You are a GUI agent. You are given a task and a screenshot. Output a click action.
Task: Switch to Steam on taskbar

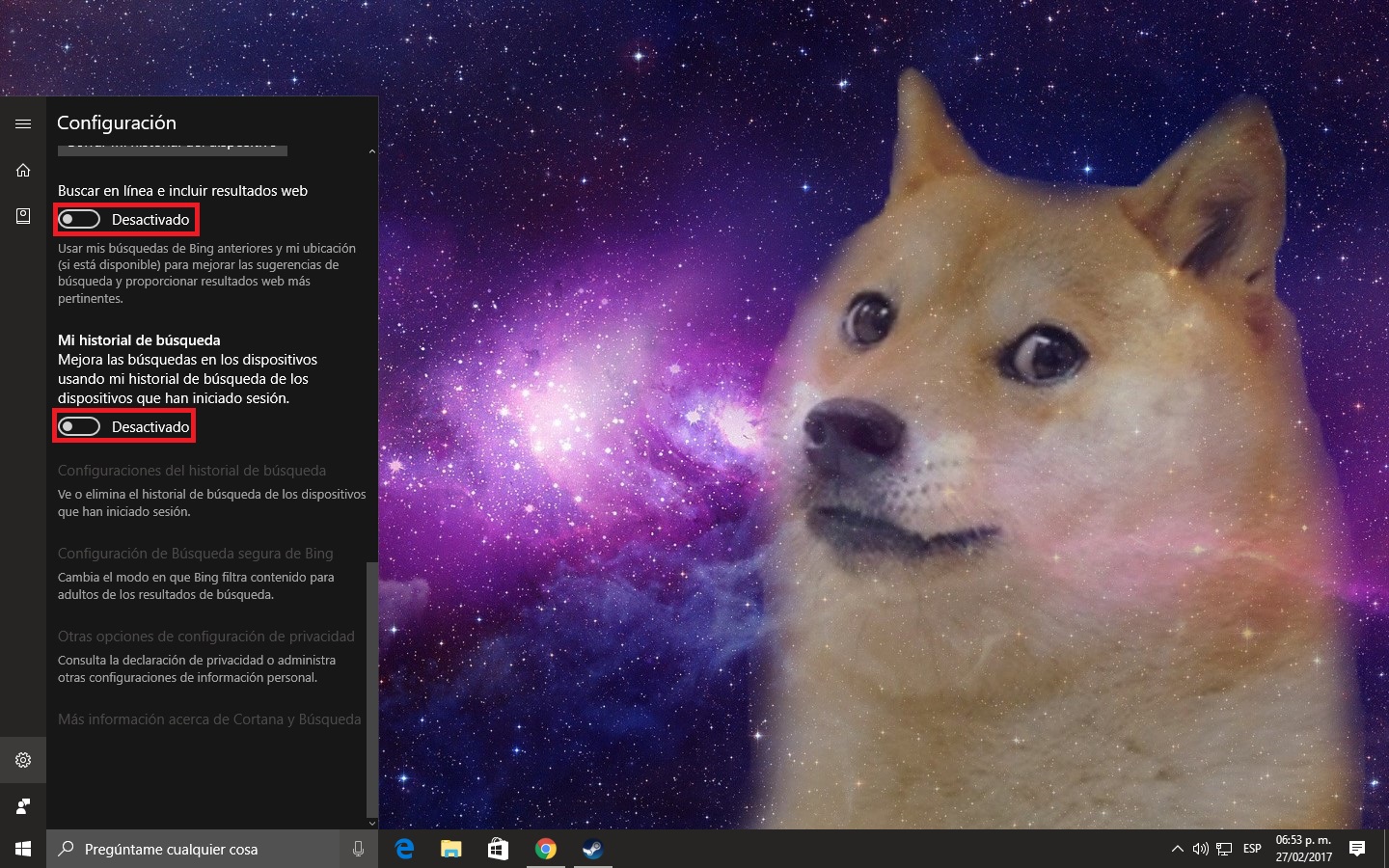coord(592,849)
